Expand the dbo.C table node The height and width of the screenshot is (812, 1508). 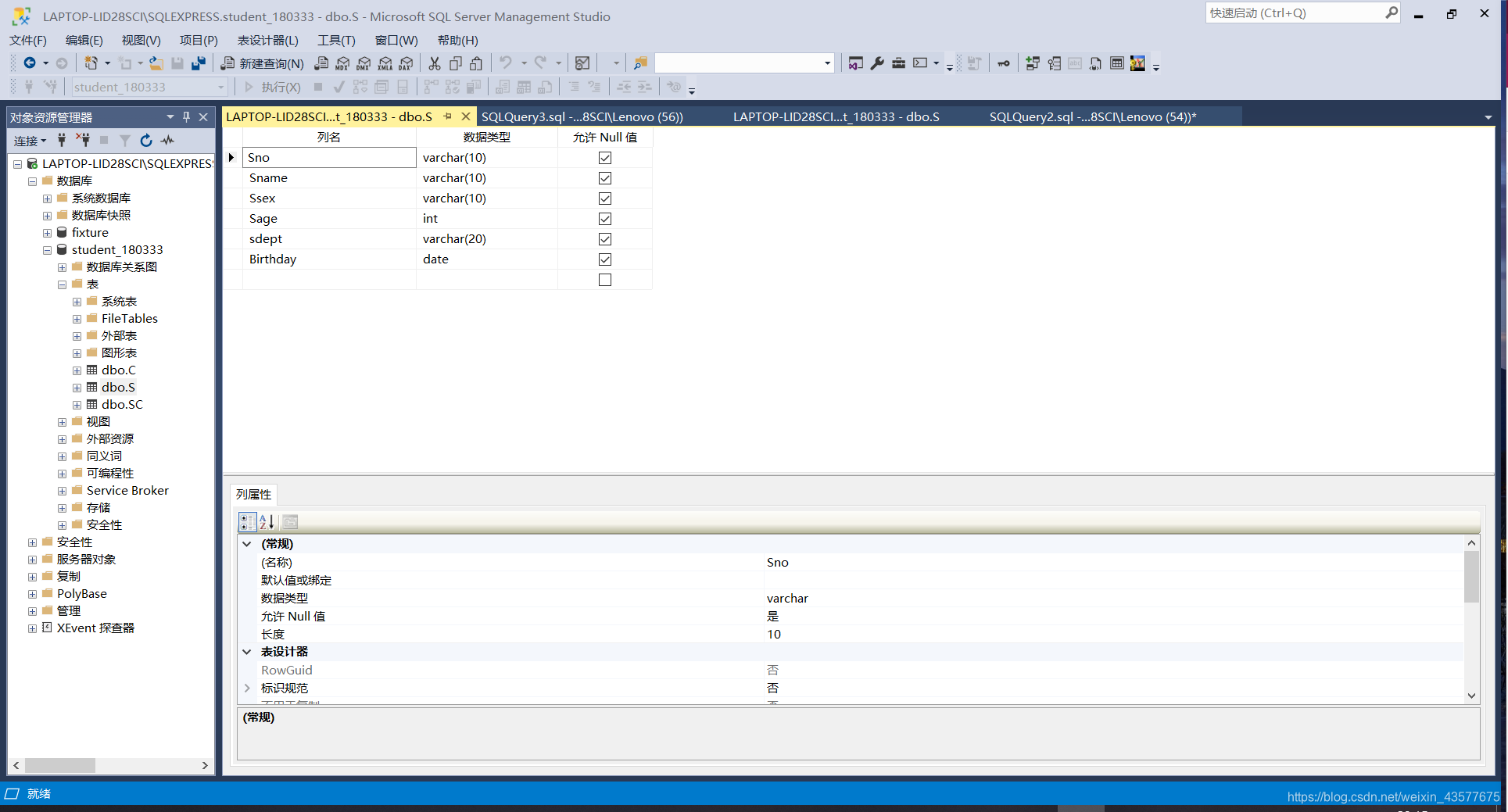(x=77, y=370)
